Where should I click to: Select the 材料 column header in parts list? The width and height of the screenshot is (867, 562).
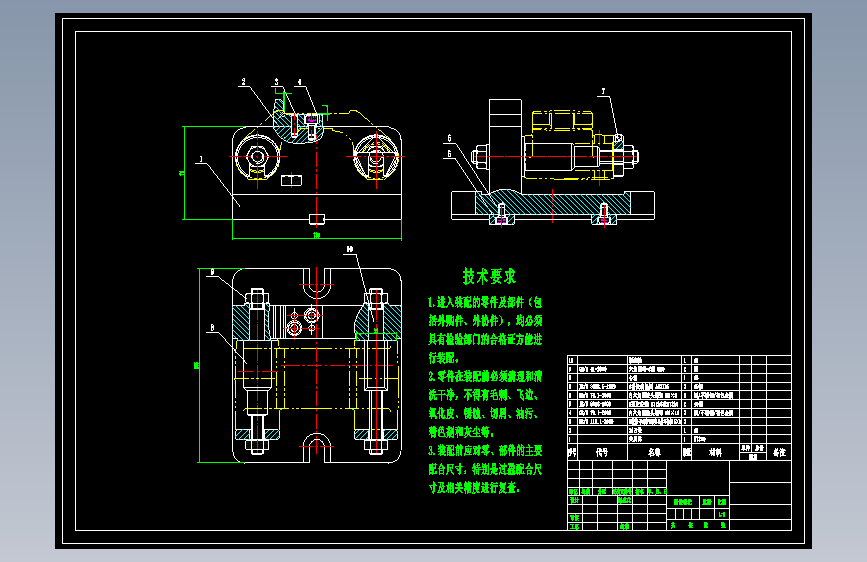pos(715,452)
